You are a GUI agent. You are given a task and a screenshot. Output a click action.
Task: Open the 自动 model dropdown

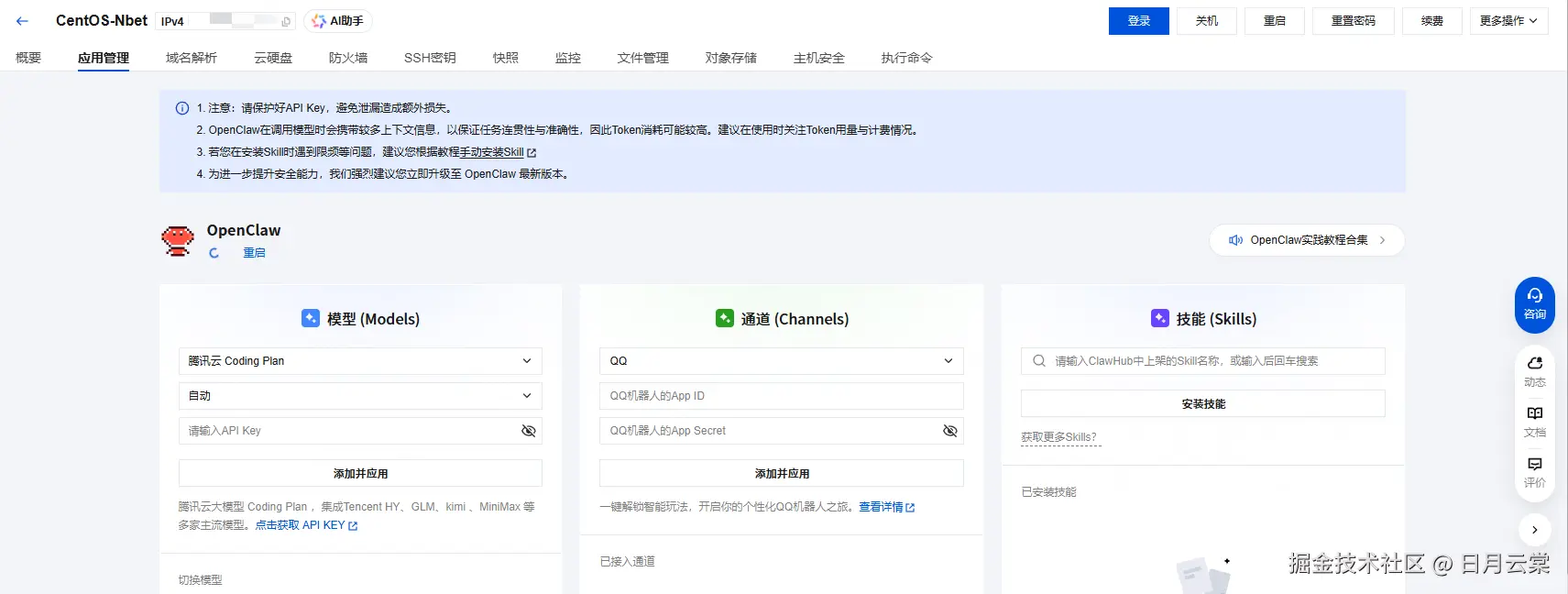(360, 396)
